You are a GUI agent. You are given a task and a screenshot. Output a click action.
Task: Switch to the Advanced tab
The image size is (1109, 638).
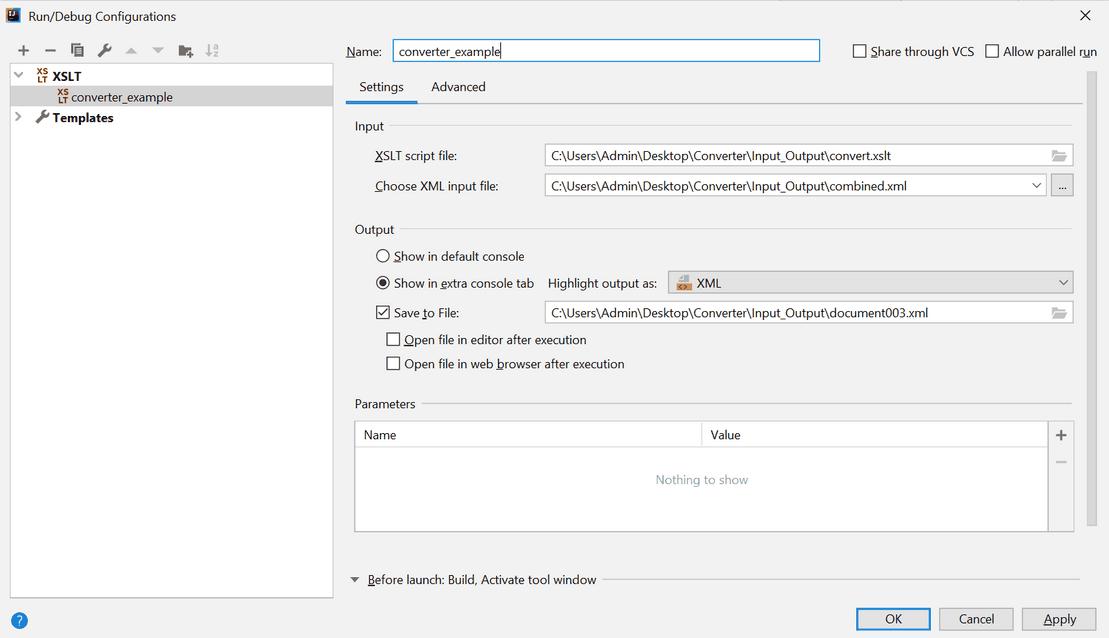458,87
